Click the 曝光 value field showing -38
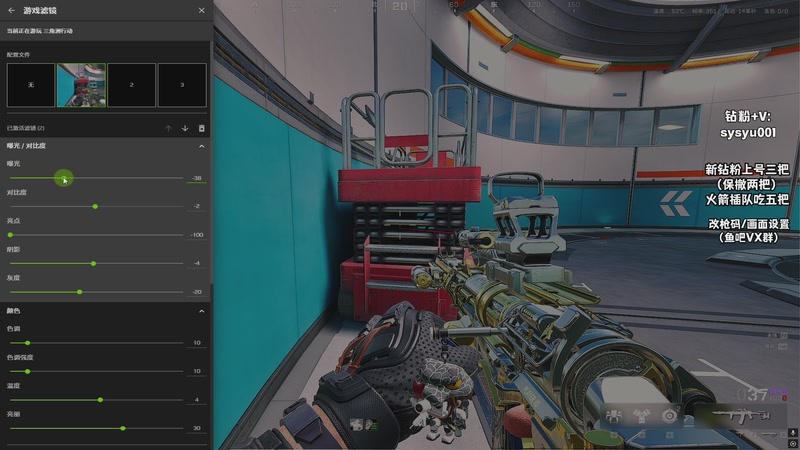The width and height of the screenshot is (800, 450). 197,178
